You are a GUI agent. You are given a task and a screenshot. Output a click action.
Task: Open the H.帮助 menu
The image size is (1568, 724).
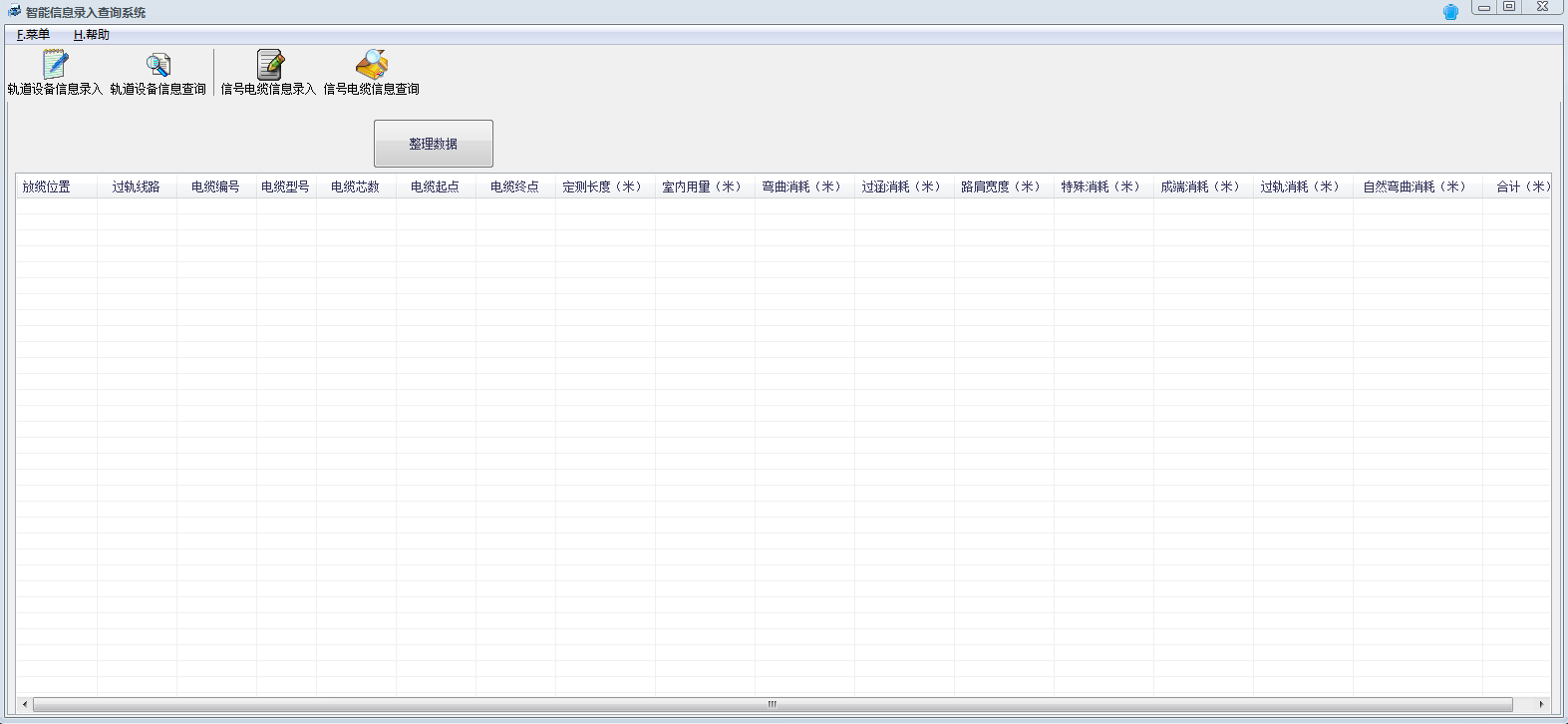click(x=92, y=35)
